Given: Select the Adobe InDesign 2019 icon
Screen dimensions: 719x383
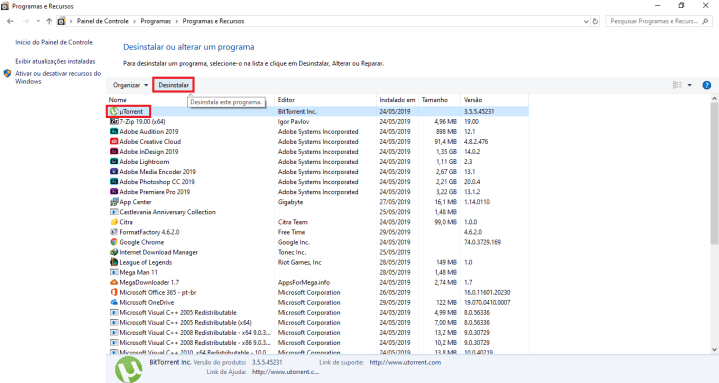Looking at the screenshot, I should pos(114,152).
